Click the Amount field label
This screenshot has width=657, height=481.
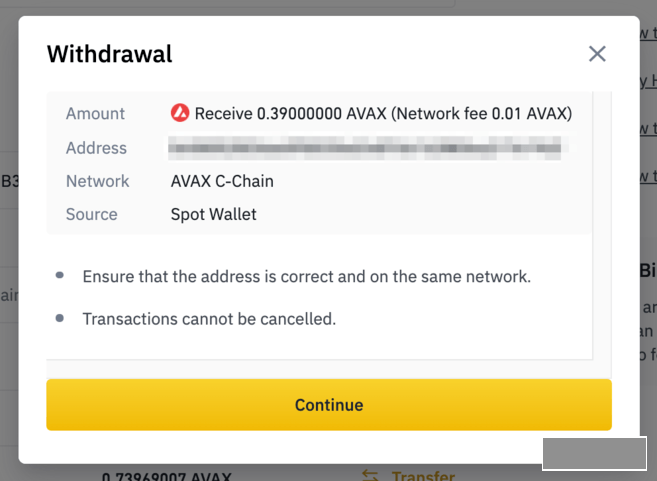[95, 113]
